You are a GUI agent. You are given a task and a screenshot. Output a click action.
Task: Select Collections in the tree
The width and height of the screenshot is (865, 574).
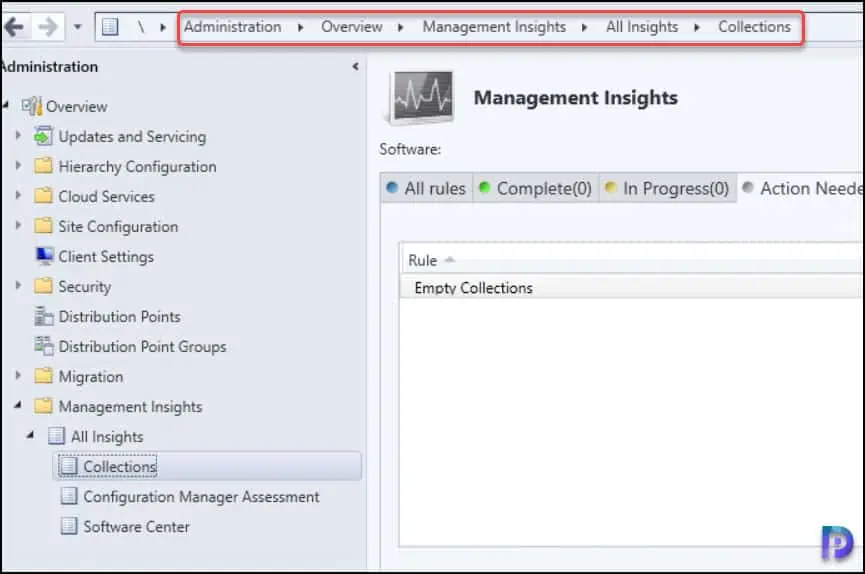point(120,467)
